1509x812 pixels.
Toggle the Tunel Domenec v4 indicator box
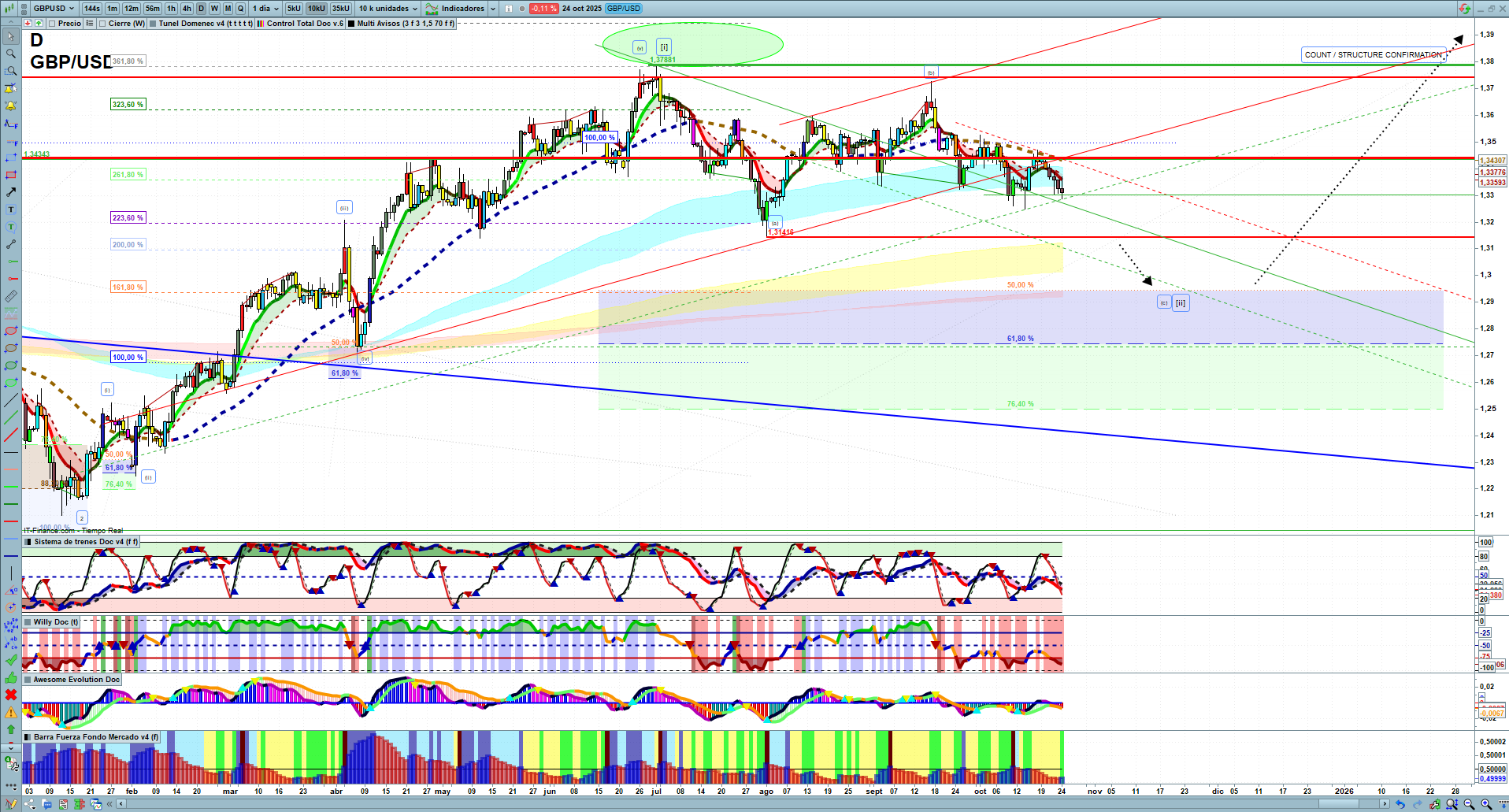[x=153, y=24]
